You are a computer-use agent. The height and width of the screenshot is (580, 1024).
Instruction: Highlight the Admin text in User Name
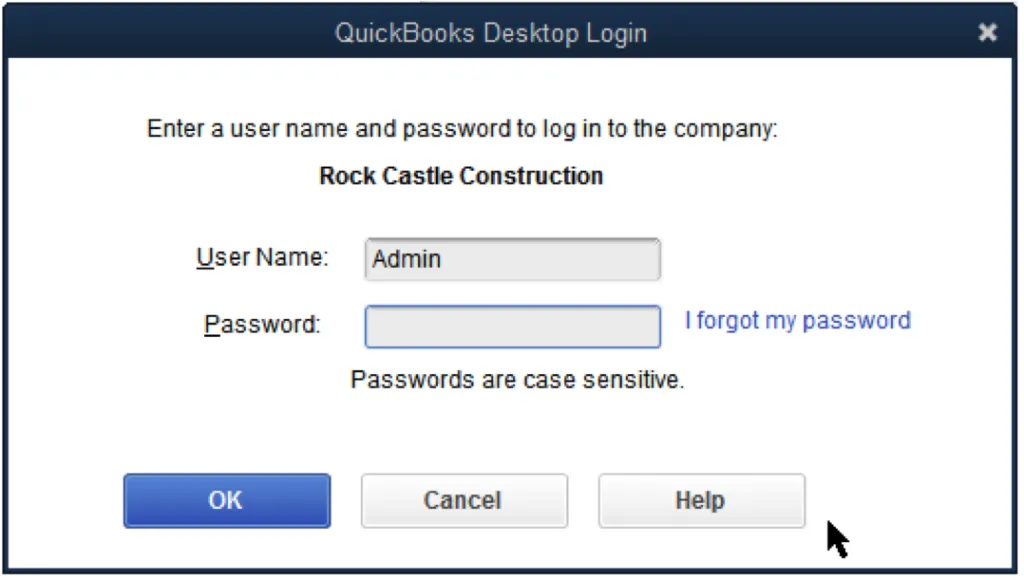(404, 259)
